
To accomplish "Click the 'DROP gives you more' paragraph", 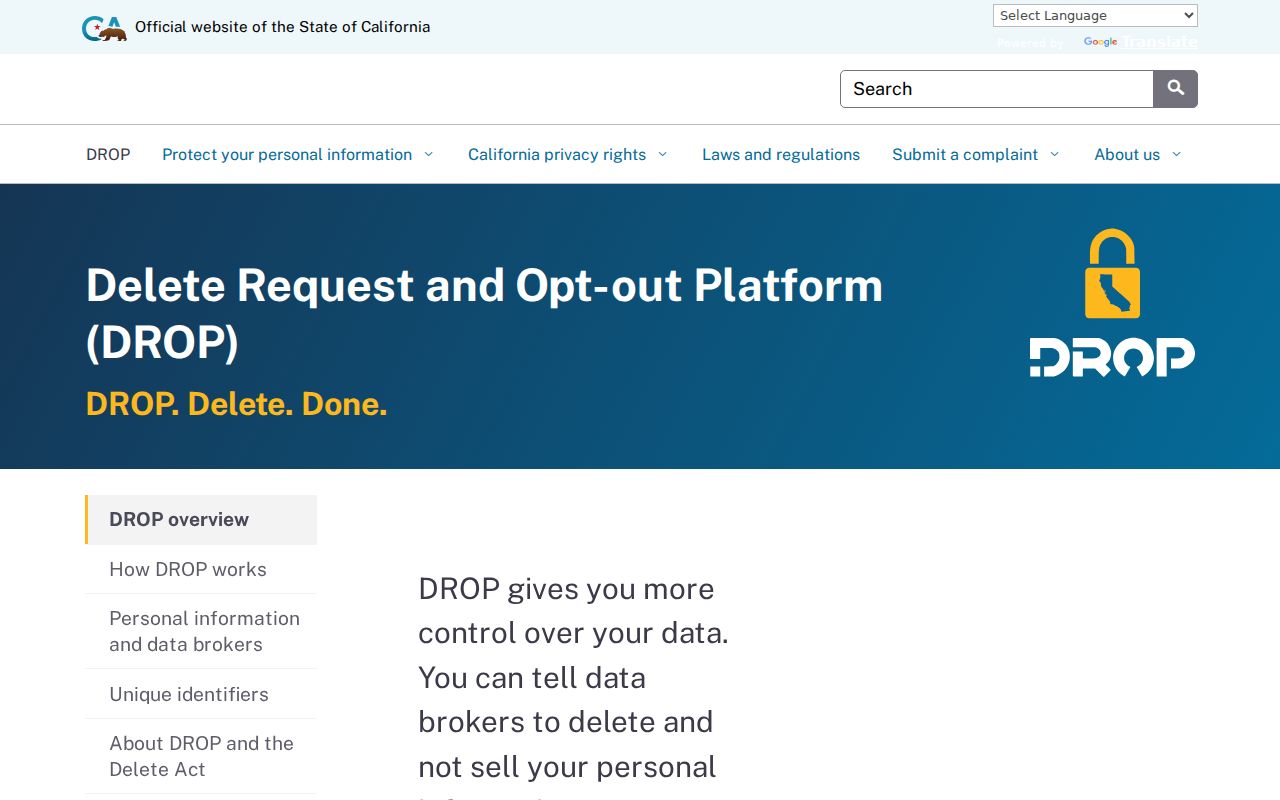I will click(573, 684).
